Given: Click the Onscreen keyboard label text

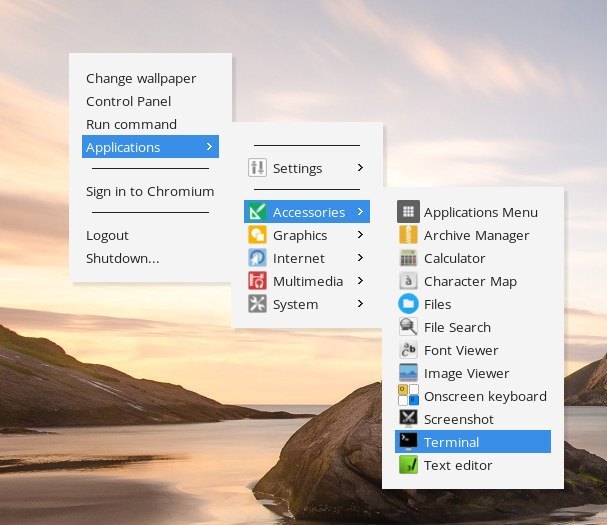Looking at the screenshot, I should 485,396.
